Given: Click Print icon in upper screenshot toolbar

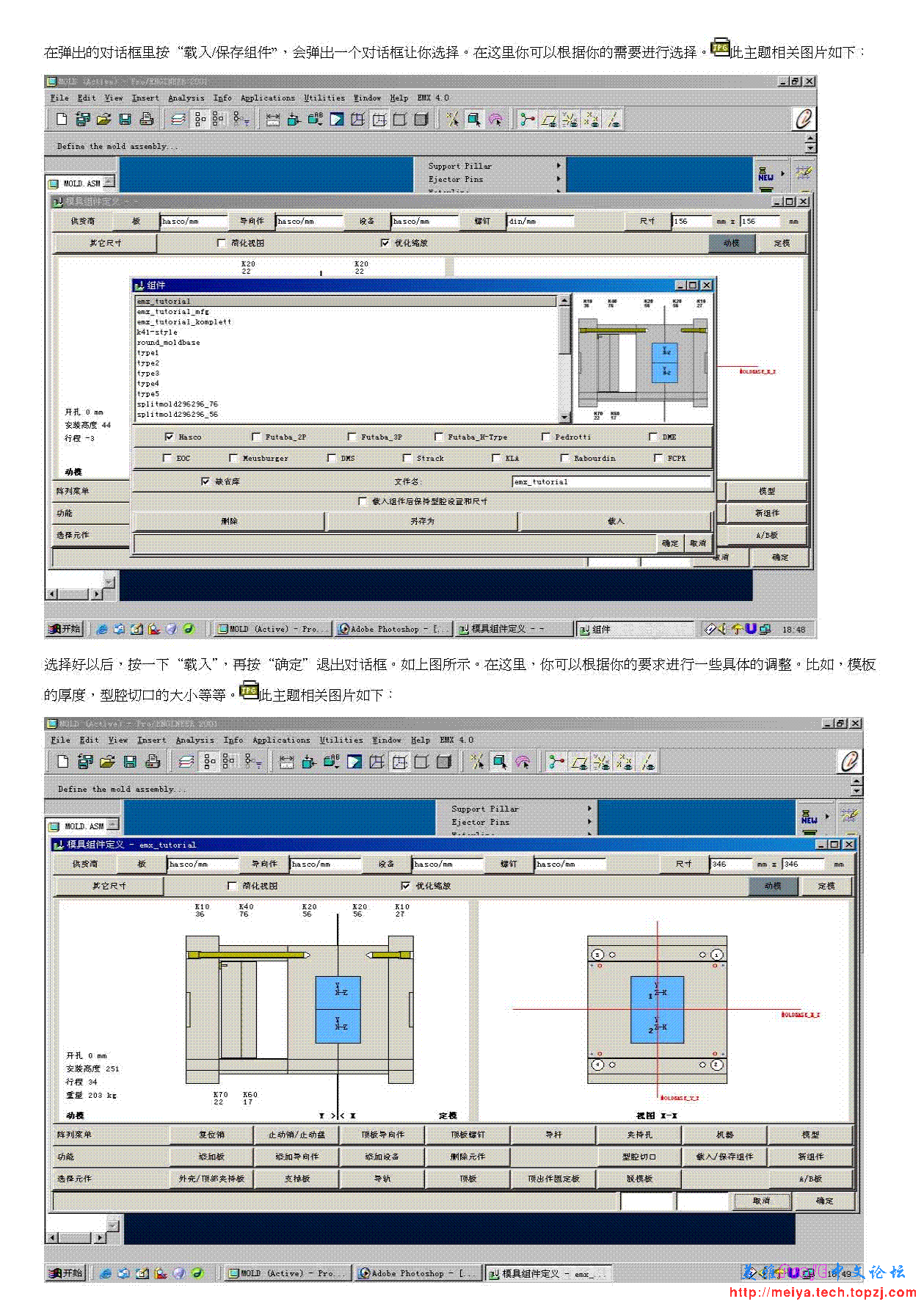Looking at the screenshot, I should point(146,119).
